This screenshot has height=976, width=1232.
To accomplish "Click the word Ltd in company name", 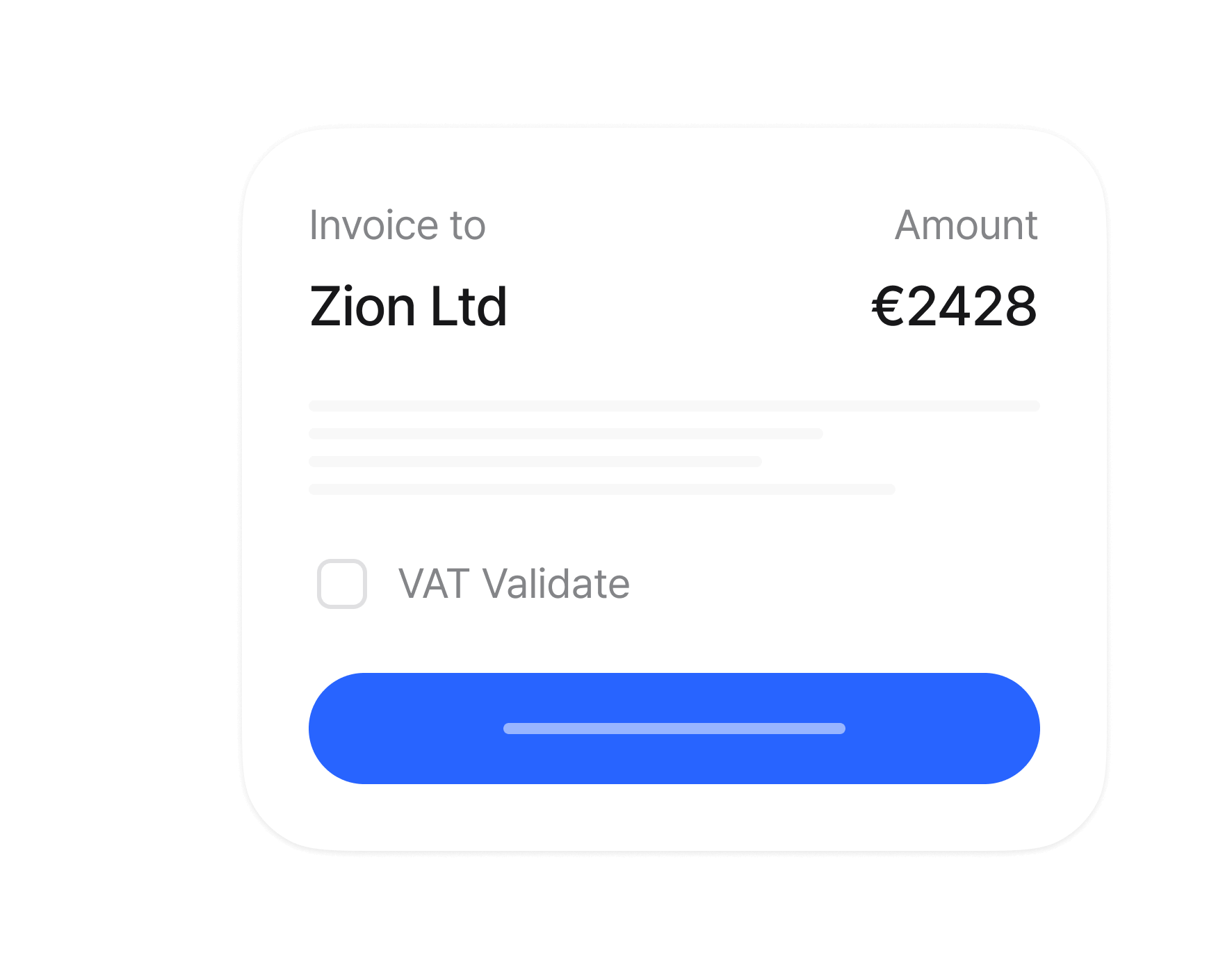I will 469,307.
